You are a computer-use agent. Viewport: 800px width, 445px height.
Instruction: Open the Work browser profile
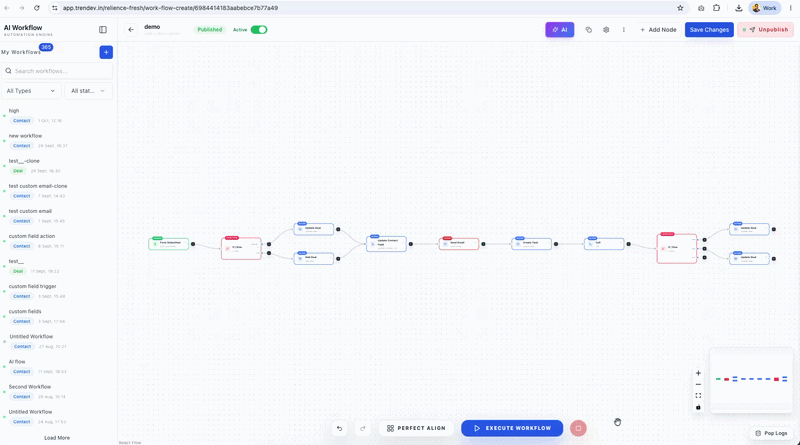[764, 8]
